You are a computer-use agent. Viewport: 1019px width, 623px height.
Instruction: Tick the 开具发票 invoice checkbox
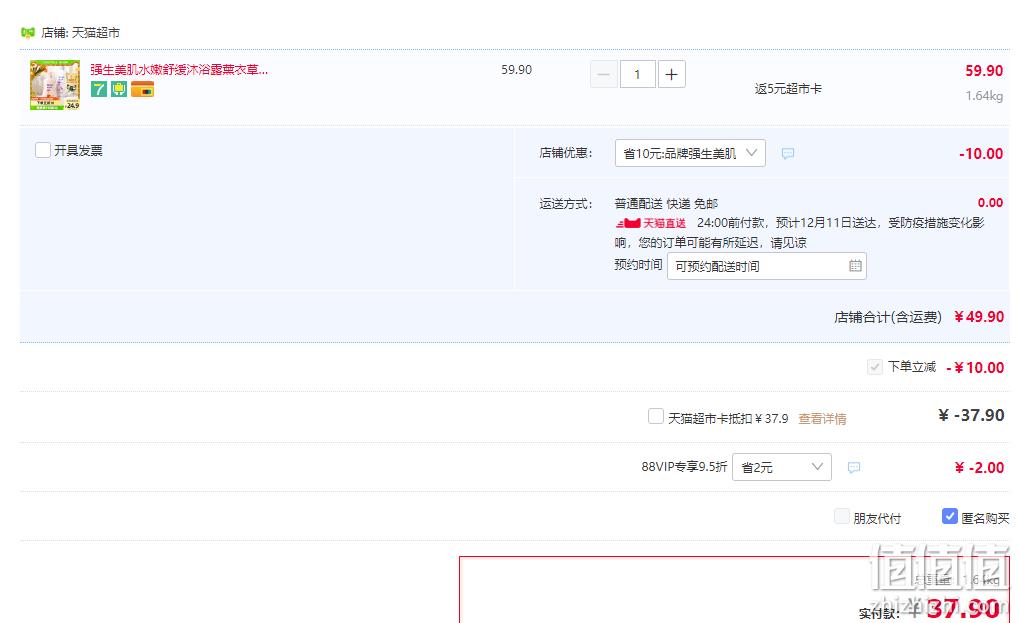point(43,150)
